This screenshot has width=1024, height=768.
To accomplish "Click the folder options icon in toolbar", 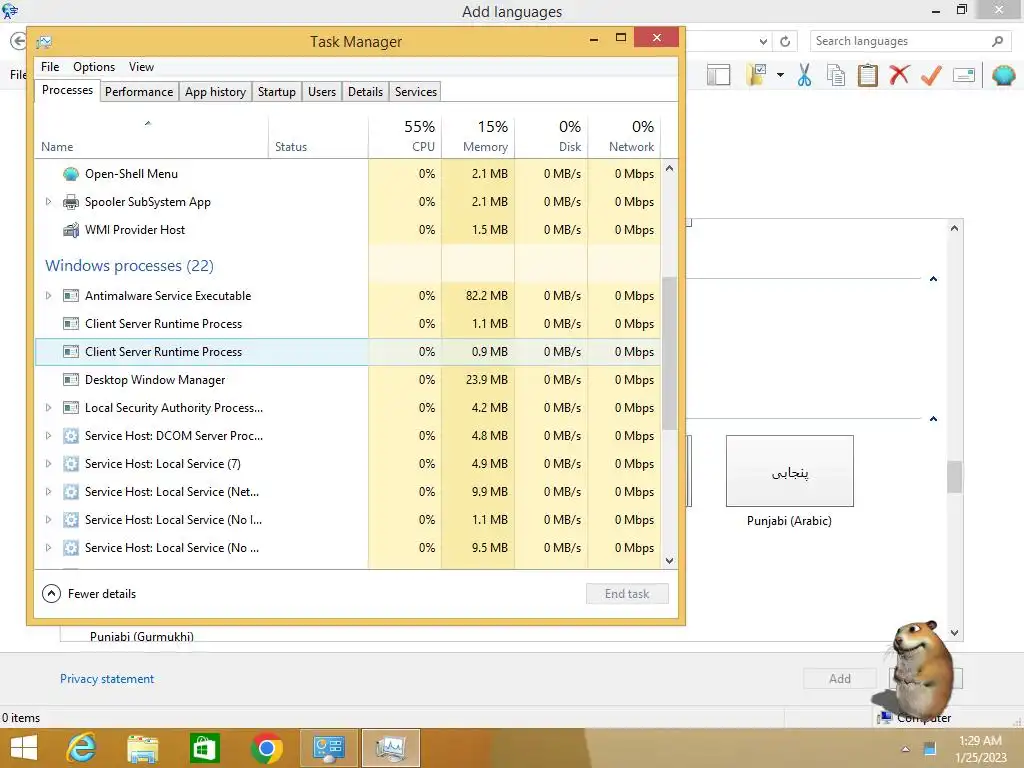I will 757,75.
